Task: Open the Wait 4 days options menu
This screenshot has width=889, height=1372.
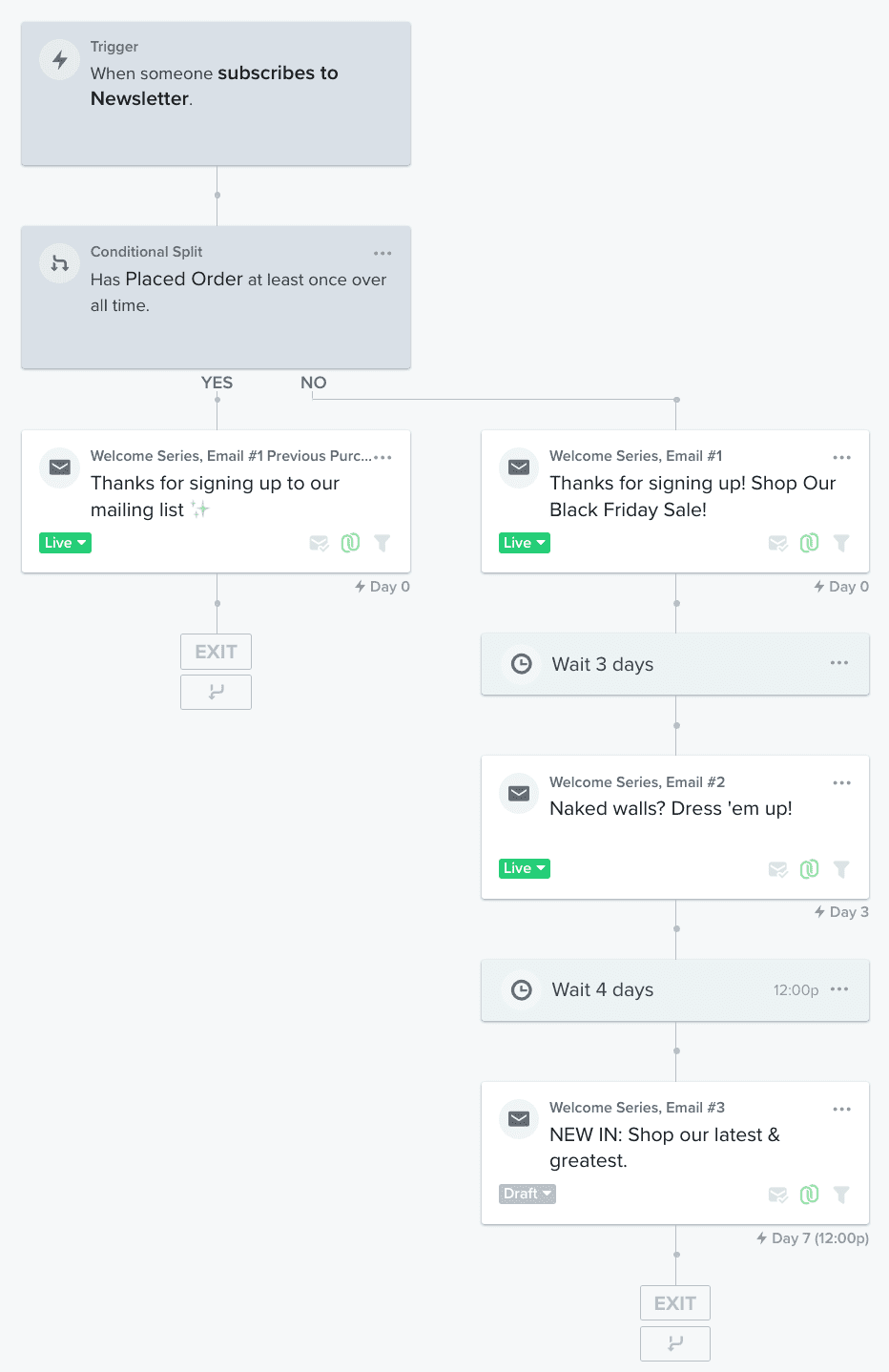Action: pos(839,989)
